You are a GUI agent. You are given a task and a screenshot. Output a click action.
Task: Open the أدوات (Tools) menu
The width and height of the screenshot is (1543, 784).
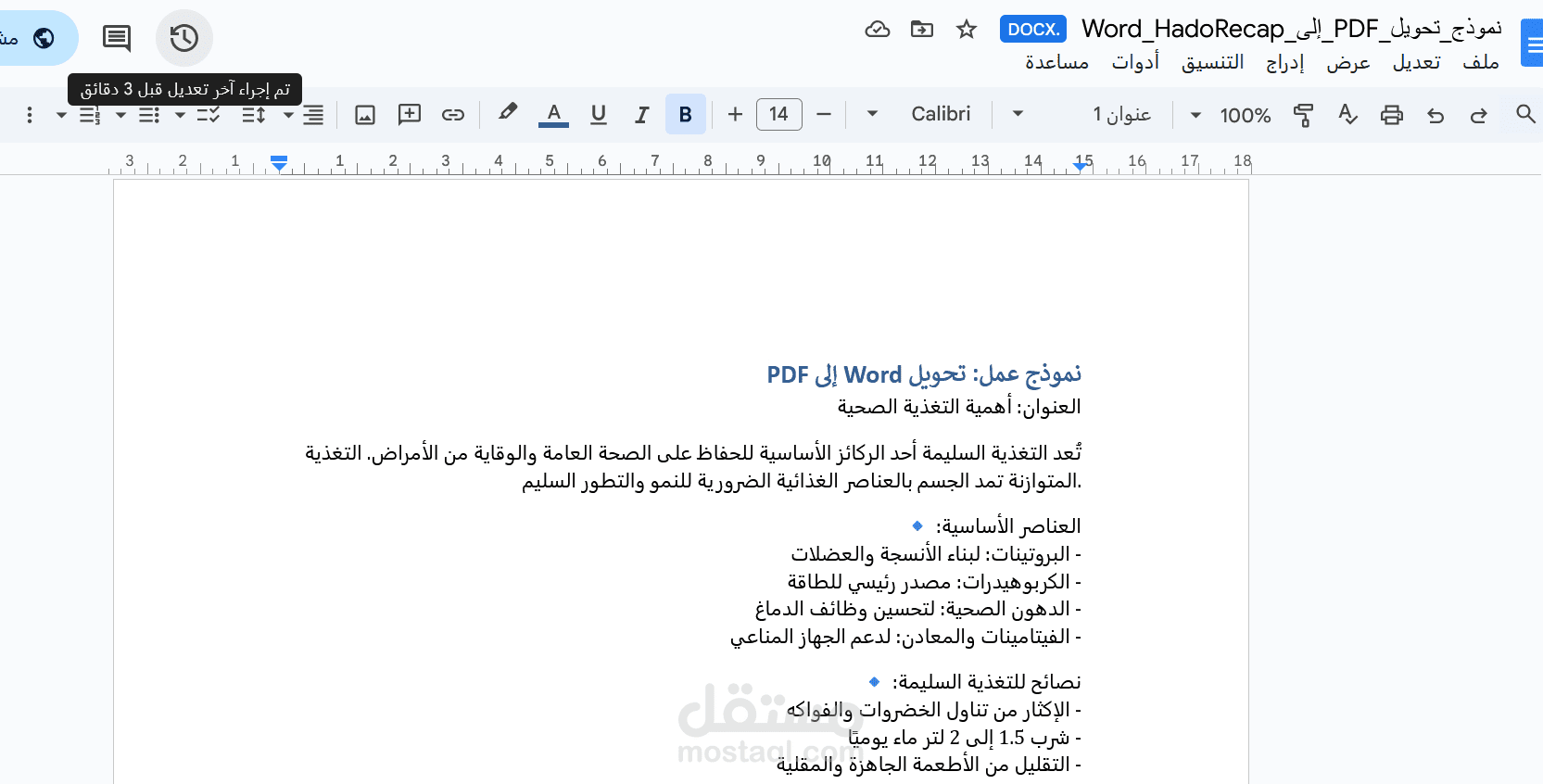[1136, 62]
